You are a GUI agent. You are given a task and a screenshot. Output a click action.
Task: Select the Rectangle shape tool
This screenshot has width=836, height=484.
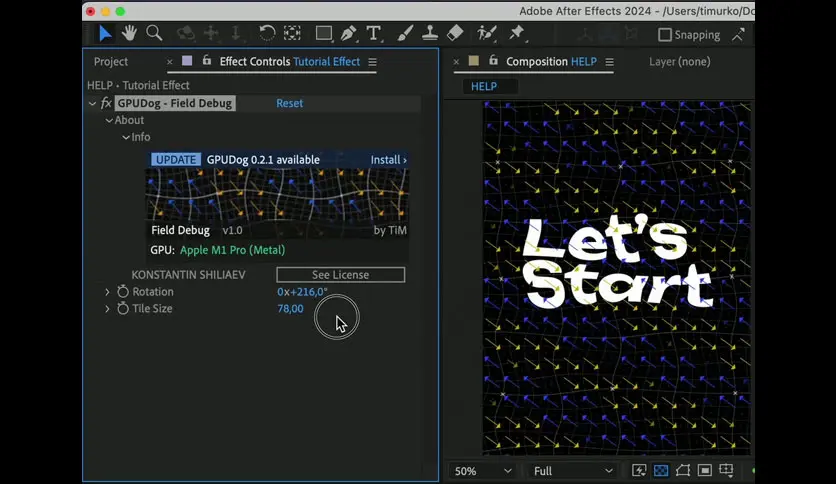[324, 34]
